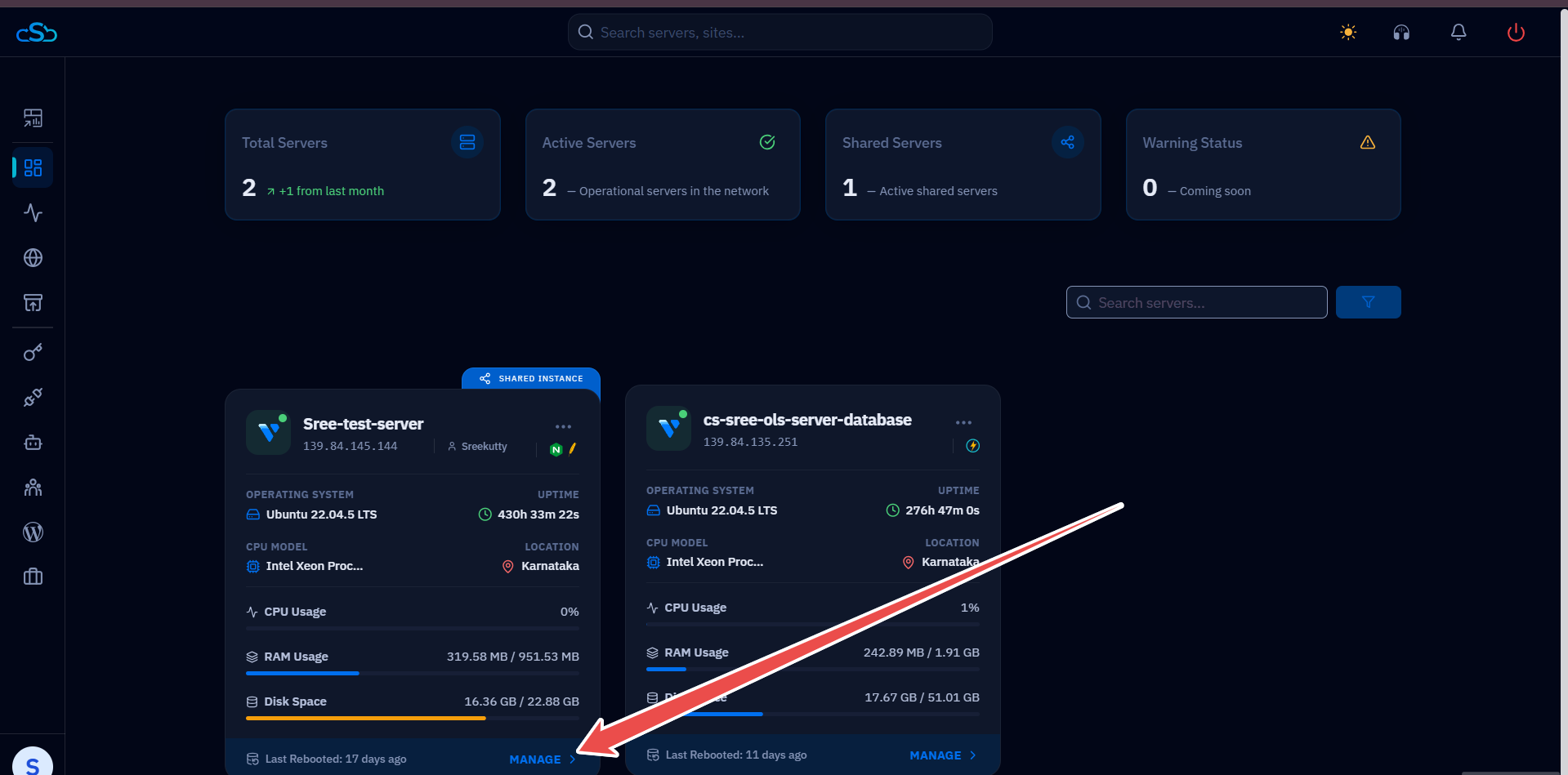Screen dimensions: 1568x775
Task: Click the Total Servers card icon
Action: click(x=467, y=142)
